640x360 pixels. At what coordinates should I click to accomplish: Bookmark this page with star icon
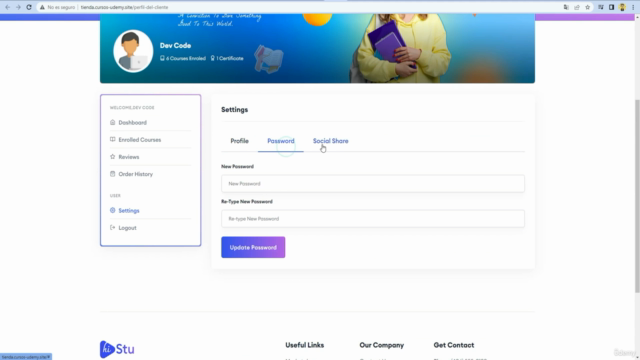[588, 7]
